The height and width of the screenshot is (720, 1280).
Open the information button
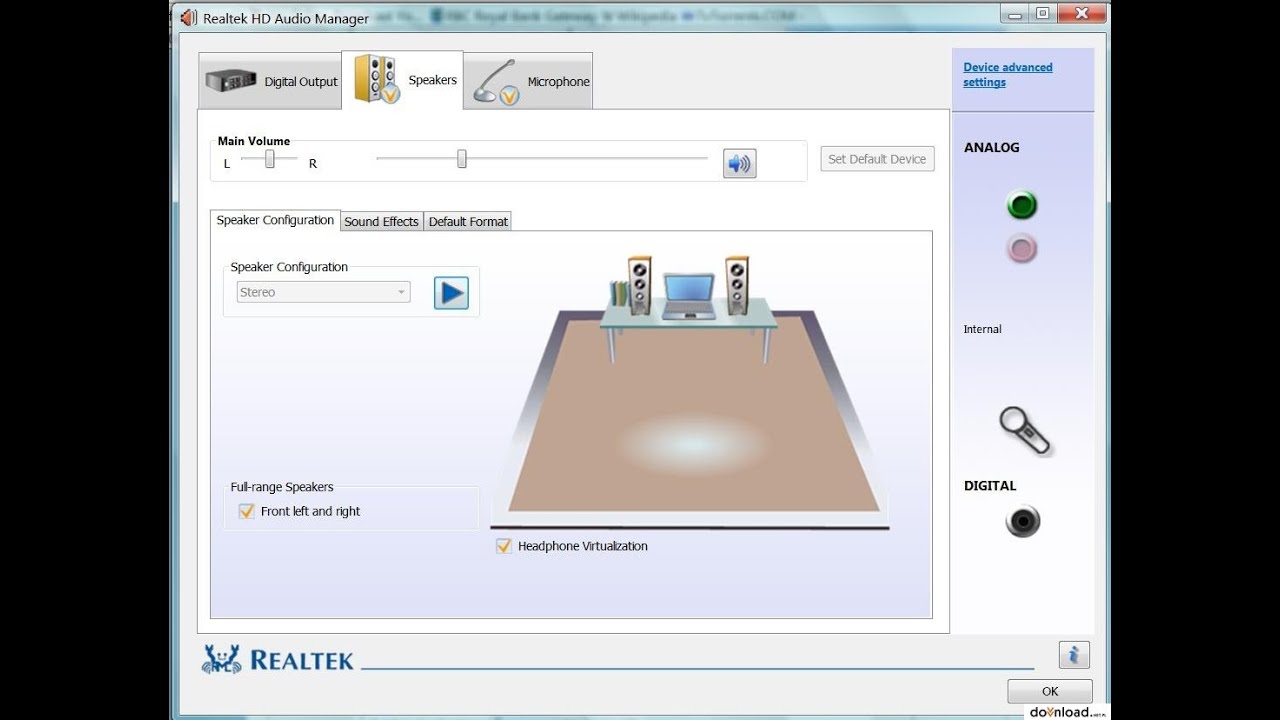tap(1074, 655)
